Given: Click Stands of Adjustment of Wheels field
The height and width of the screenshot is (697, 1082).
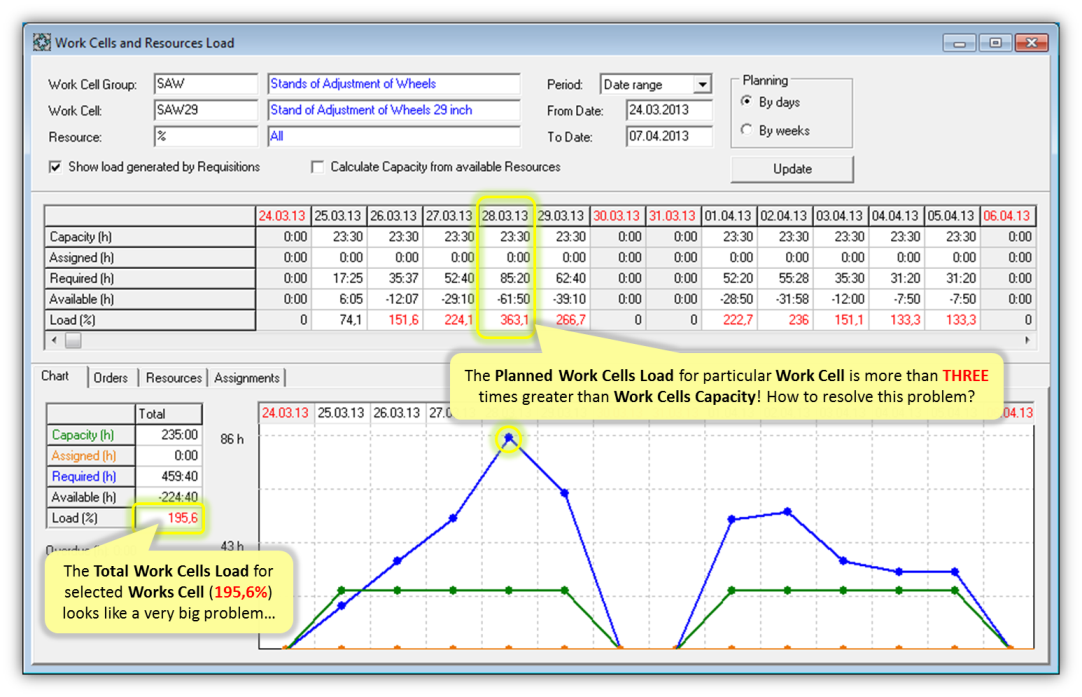Looking at the screenshot, I should [x=394, y=84].
